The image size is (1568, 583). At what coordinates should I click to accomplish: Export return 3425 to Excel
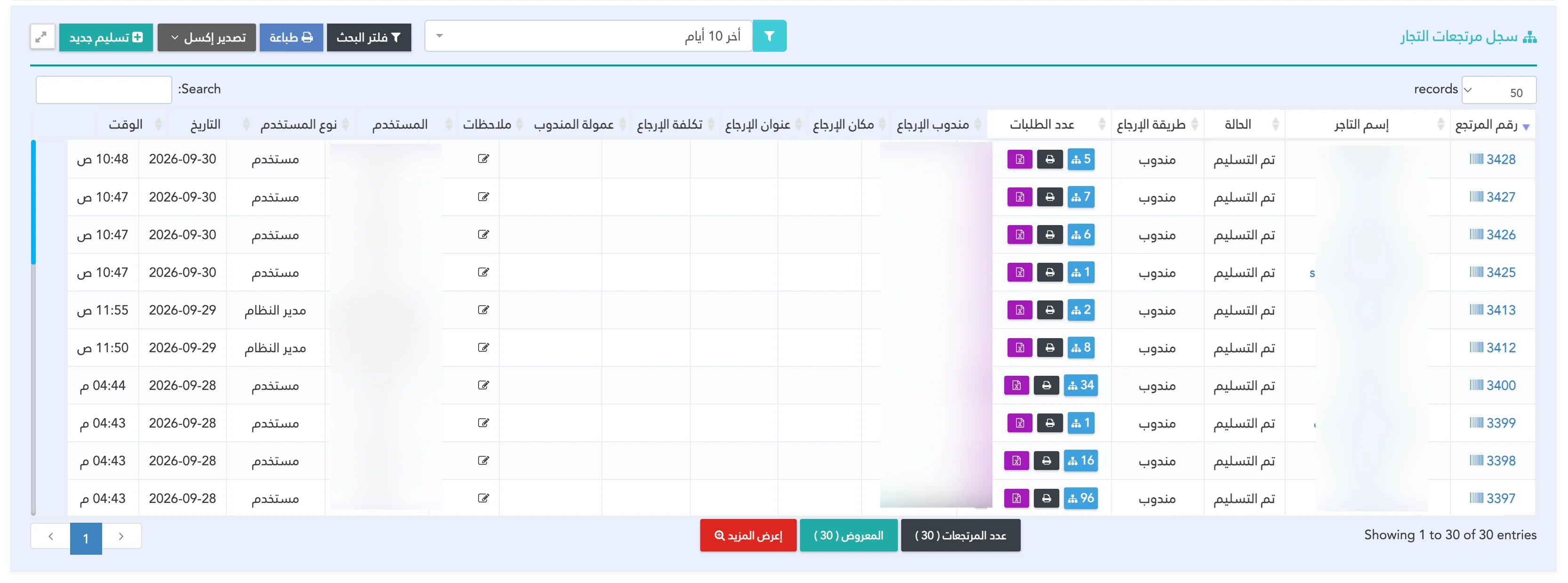point(1020,273)
